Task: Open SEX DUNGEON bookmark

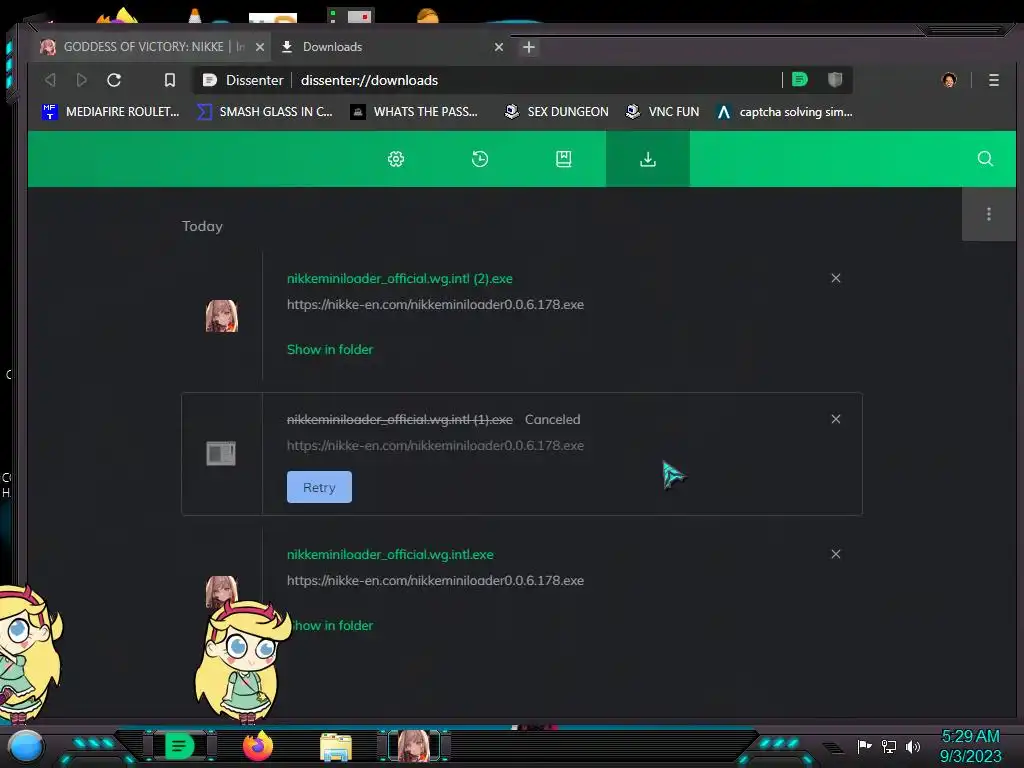Action: pos(556,112)
